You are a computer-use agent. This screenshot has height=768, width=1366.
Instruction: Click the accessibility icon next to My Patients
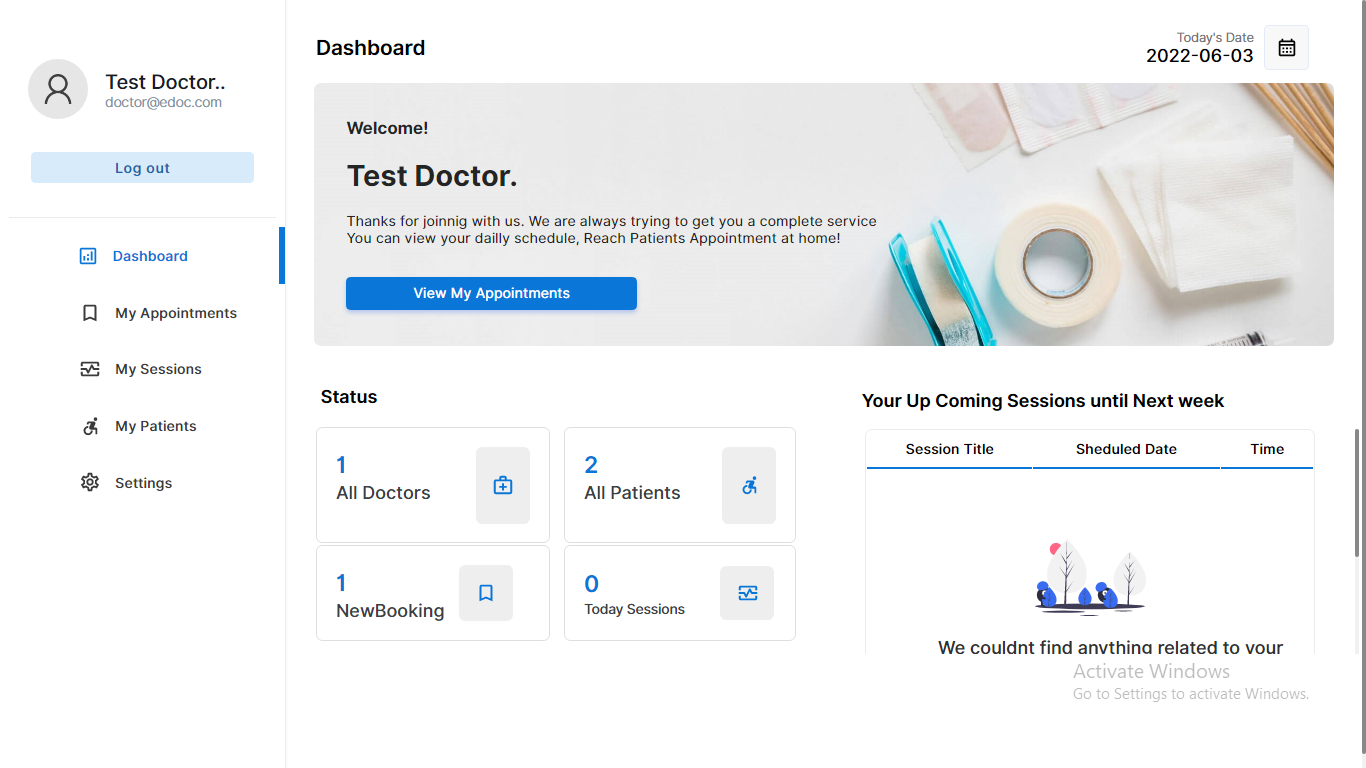click(x=89, y=426)
